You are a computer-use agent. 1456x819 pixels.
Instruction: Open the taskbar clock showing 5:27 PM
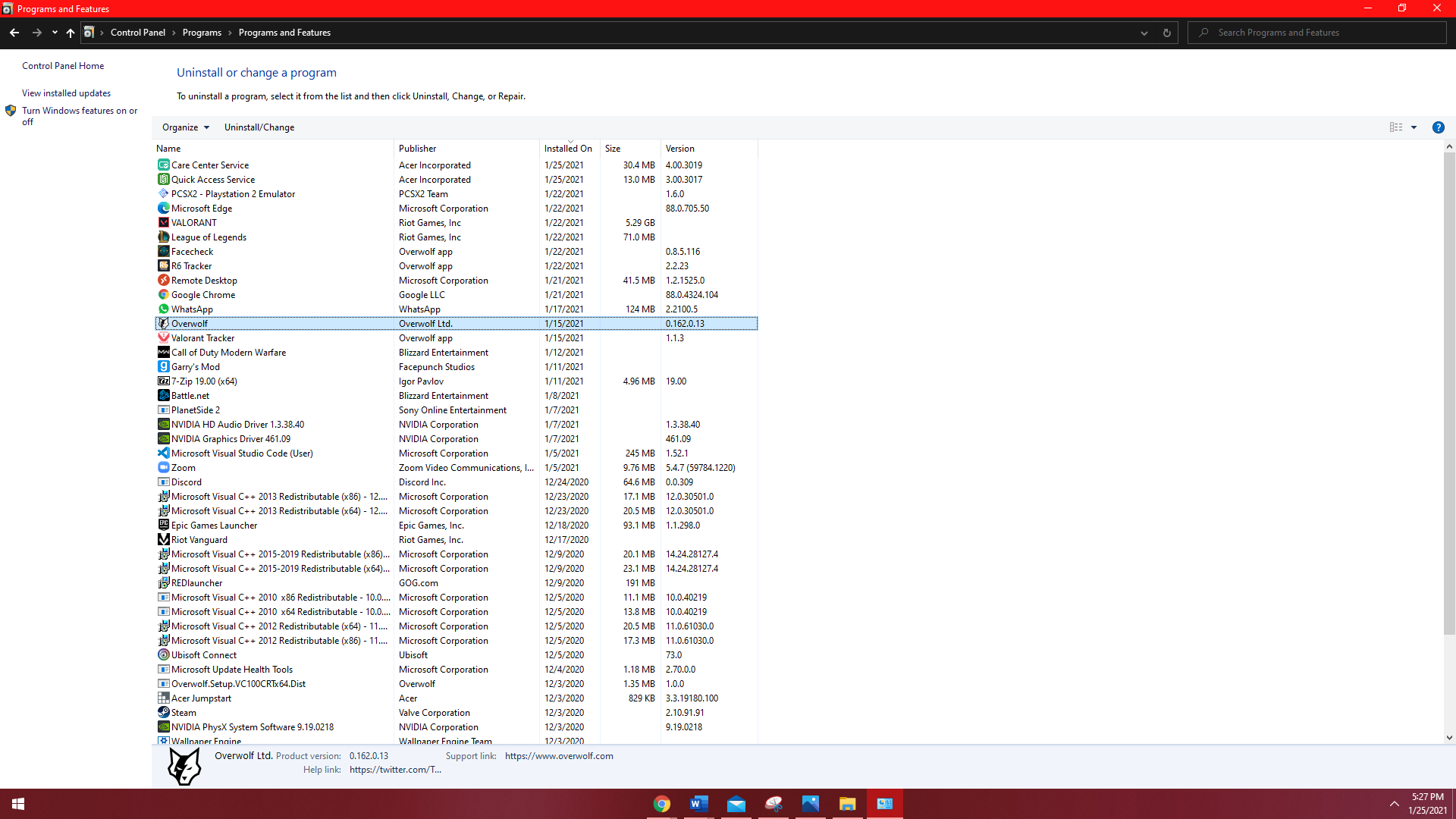click(1427, 804)
